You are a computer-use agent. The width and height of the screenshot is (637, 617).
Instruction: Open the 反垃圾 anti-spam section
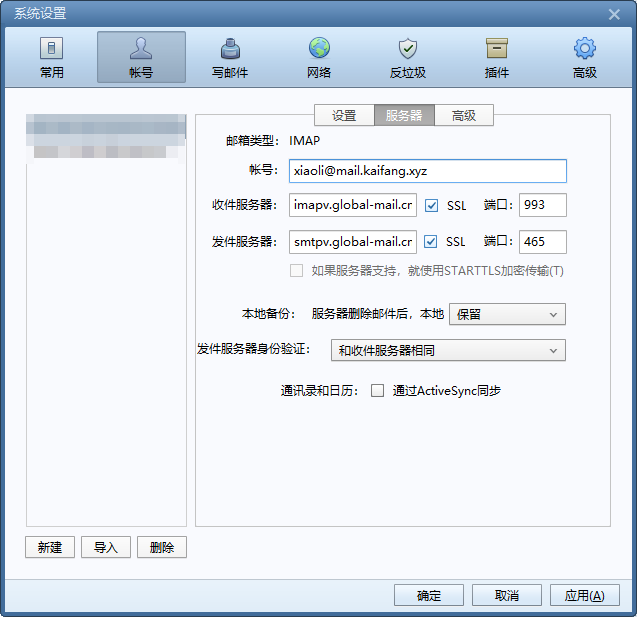[407, 57]
